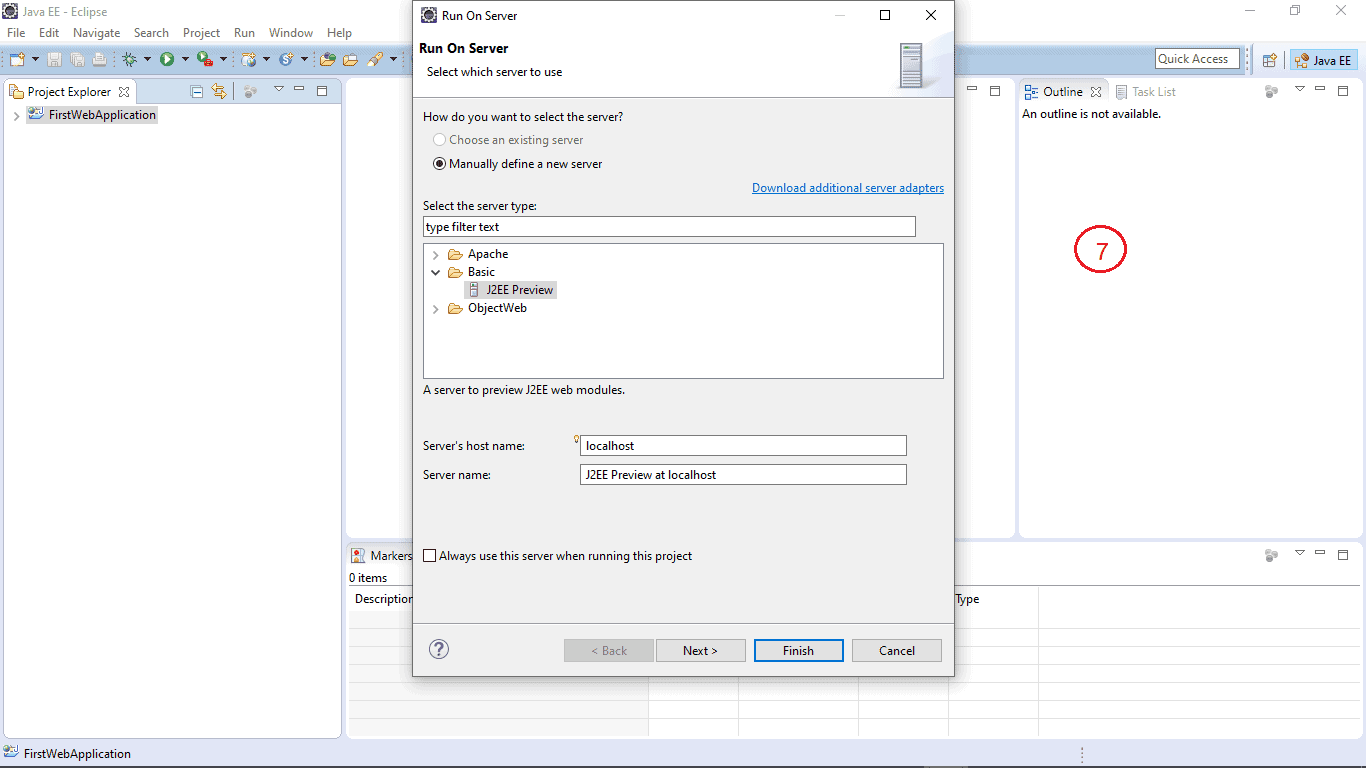This screenshot has height=768, width=1366.
Task: Open the Markers panel view menu triangle
Action: [1300, 553]
